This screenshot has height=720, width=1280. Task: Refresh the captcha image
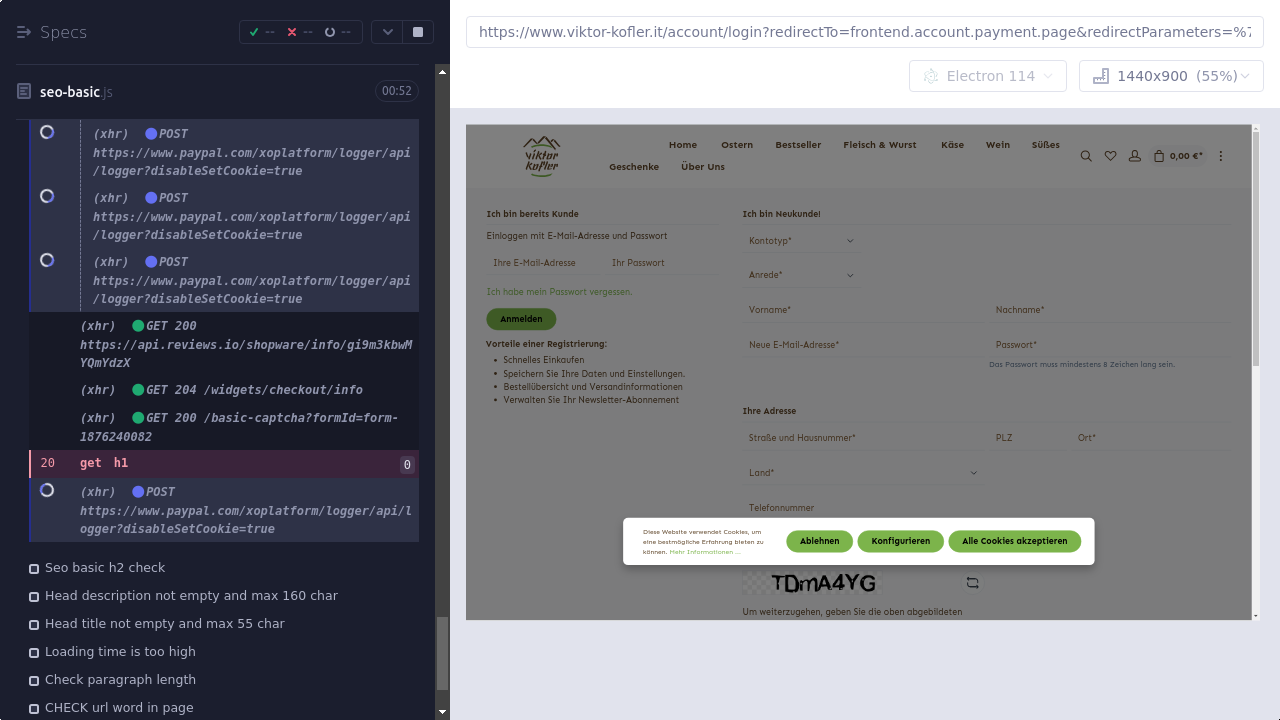[x=972, y=582]
